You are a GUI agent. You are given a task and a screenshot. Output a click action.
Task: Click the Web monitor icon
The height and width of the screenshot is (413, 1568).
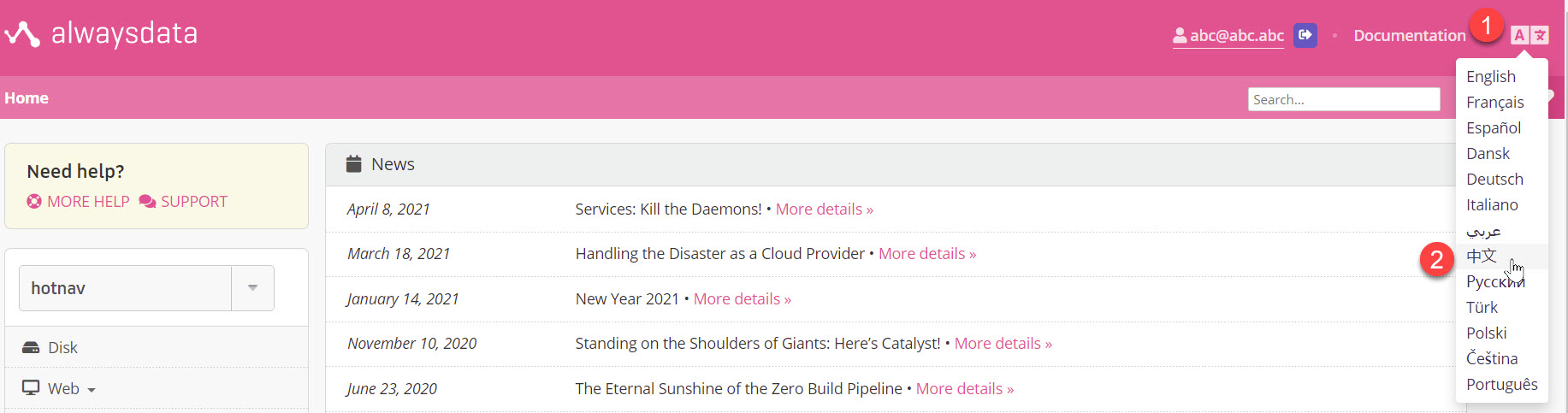31,387
